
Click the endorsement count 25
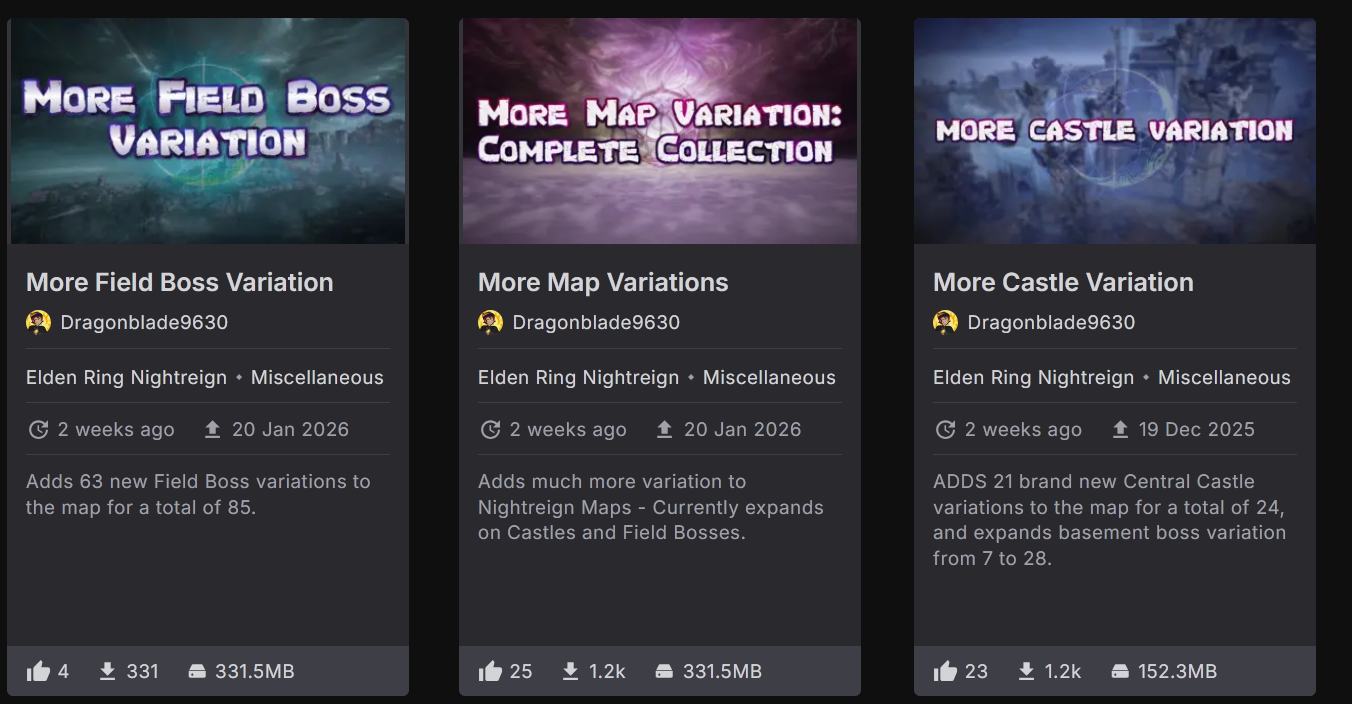521,671
